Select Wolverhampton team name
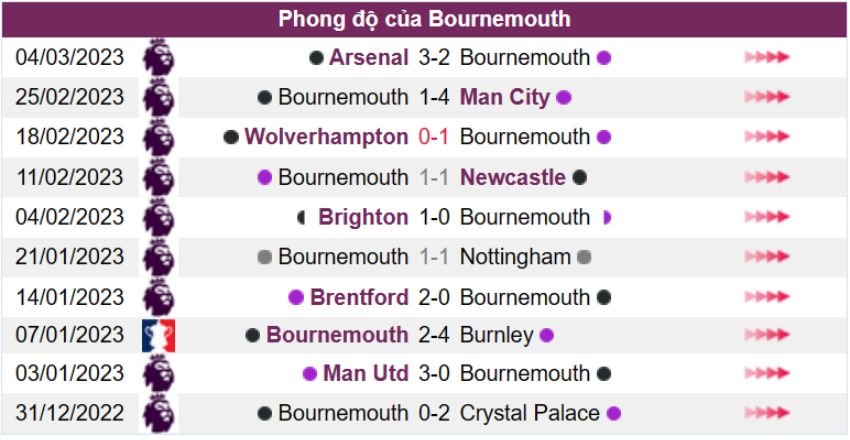Screen dimensions: 850x440 click(x=326, y=137)
